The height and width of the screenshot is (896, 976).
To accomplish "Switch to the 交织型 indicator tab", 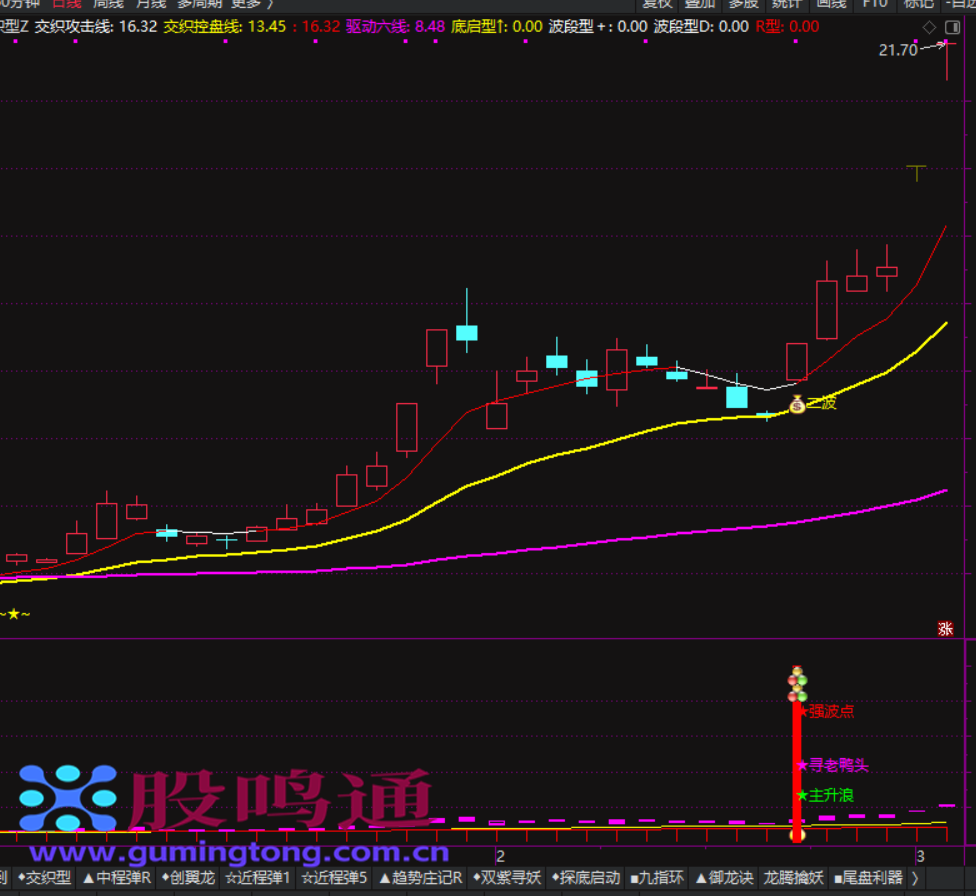I will 44,878.
